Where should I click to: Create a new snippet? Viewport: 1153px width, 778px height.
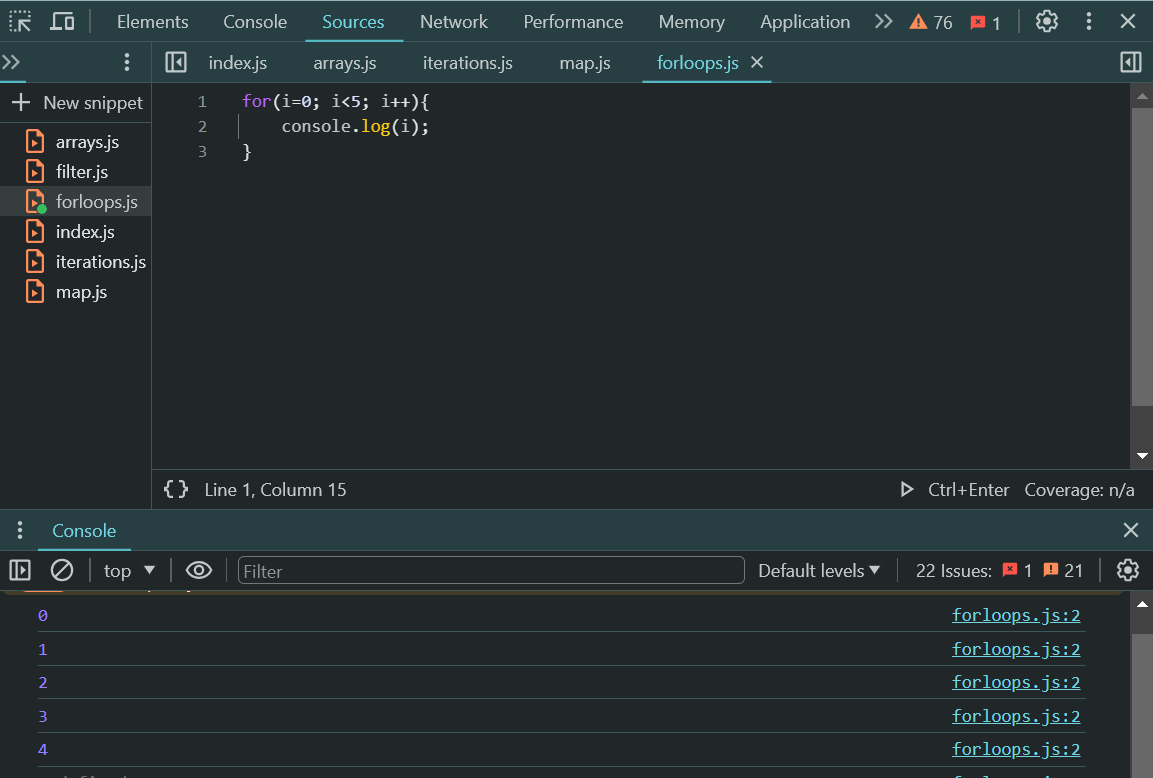click(x=75, y=102)
